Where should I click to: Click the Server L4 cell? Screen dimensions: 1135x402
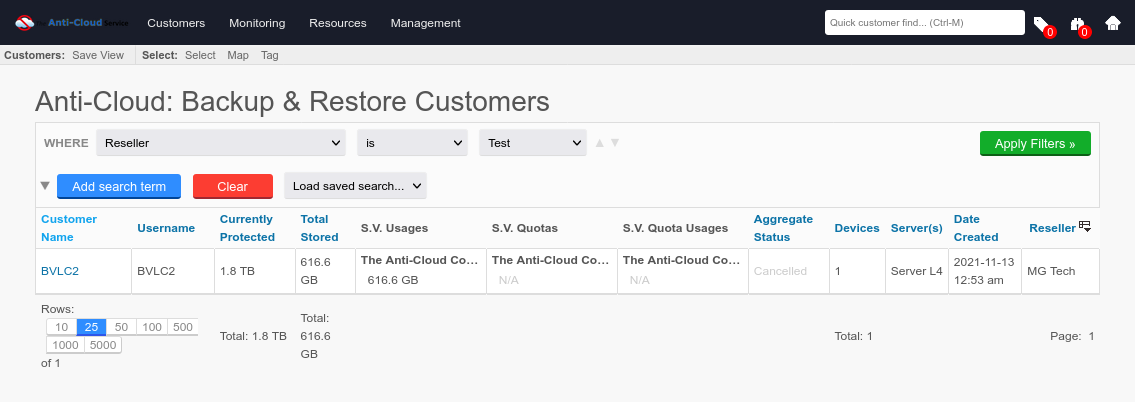tap(916, 271)
